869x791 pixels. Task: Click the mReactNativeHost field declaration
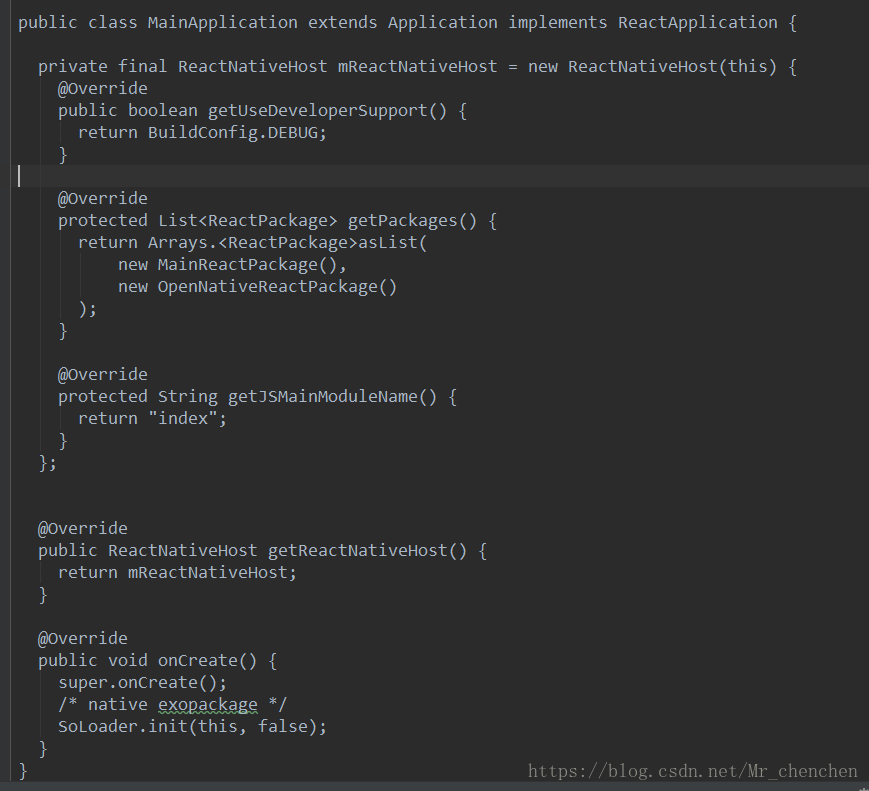[418, 67]
